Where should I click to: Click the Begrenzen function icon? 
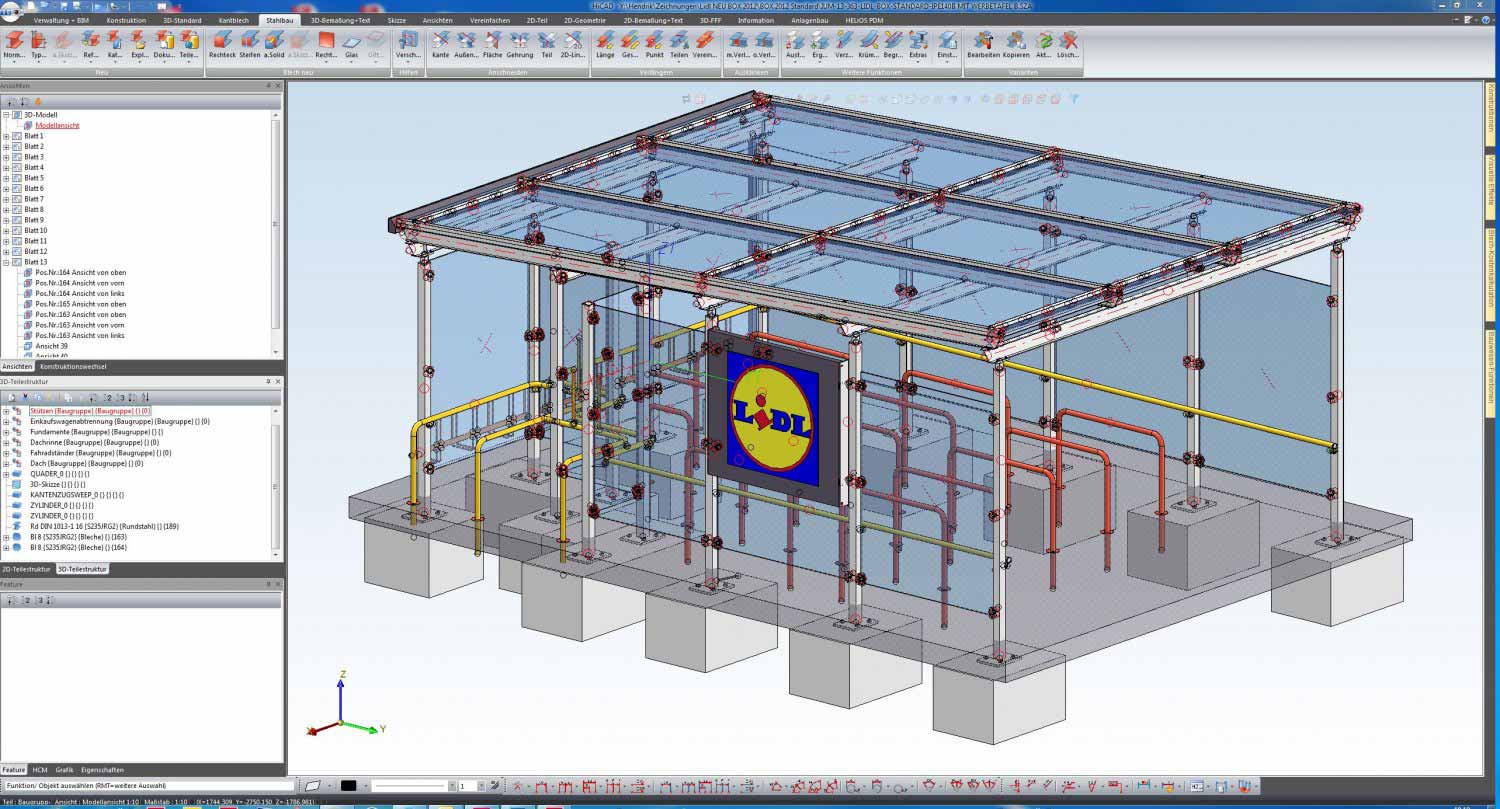coord(894,44)
